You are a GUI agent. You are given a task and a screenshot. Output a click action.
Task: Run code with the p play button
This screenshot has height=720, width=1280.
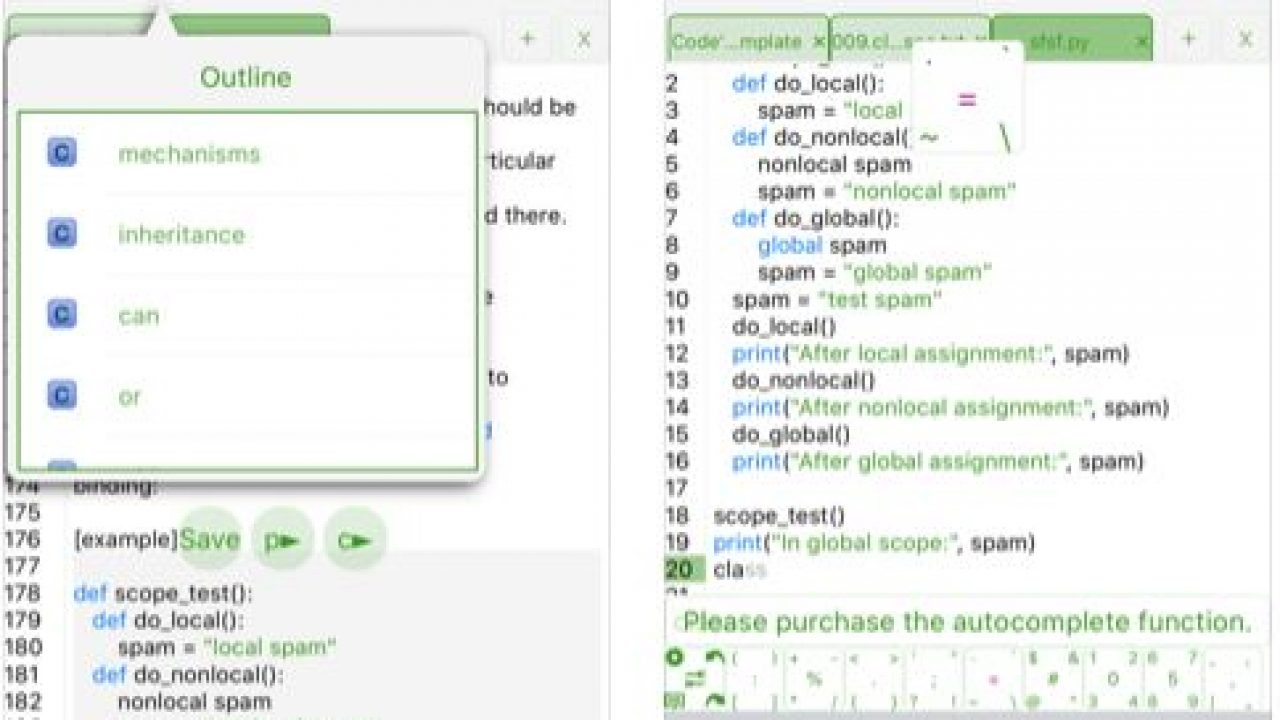point(282,540)
